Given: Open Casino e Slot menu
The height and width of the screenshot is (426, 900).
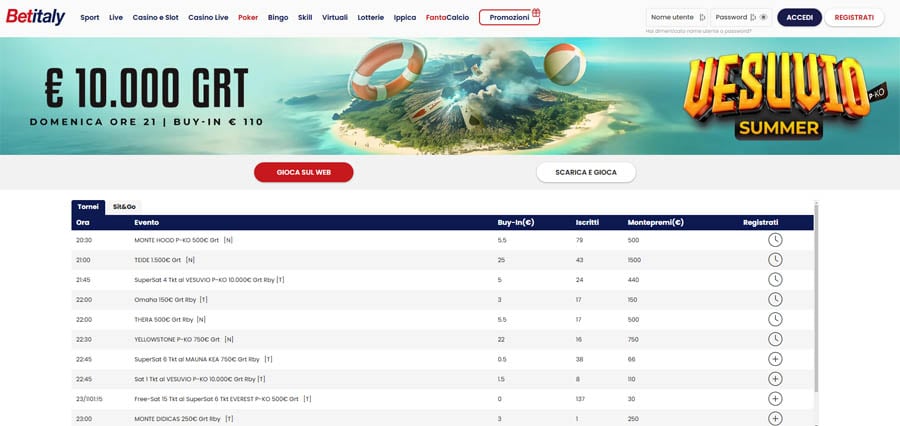Looking at the screenshot, I should [x=156, y=17].
